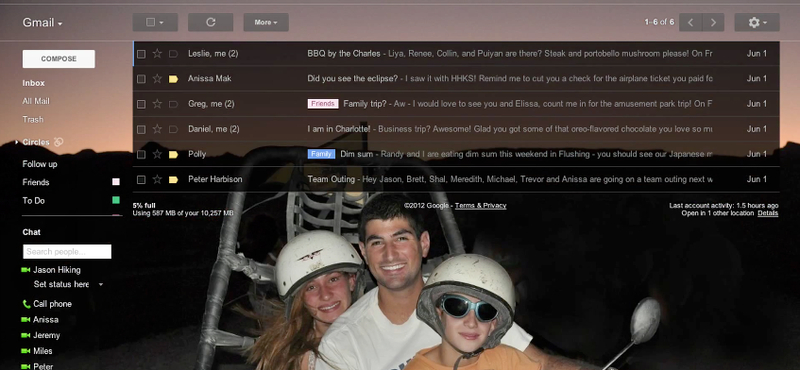Select the Greg email checkbox
Viewport: 800px width, 370px height.
click(x=141, y=104)
